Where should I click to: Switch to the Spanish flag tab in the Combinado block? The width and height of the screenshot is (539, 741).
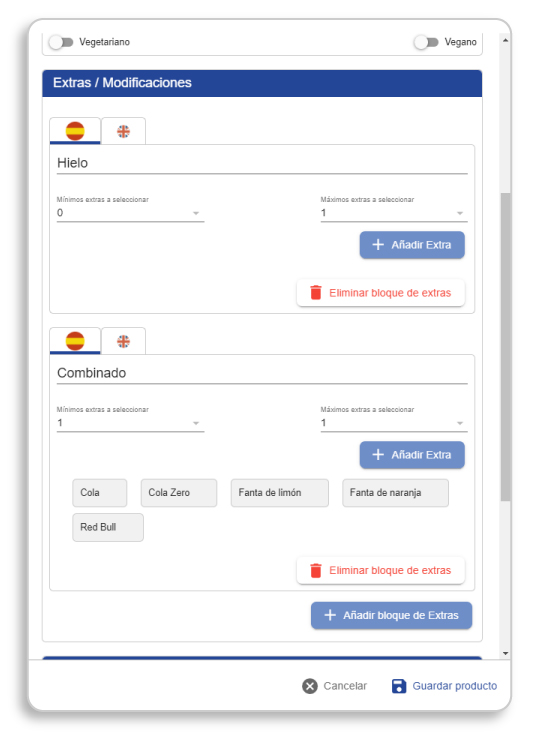75,341
